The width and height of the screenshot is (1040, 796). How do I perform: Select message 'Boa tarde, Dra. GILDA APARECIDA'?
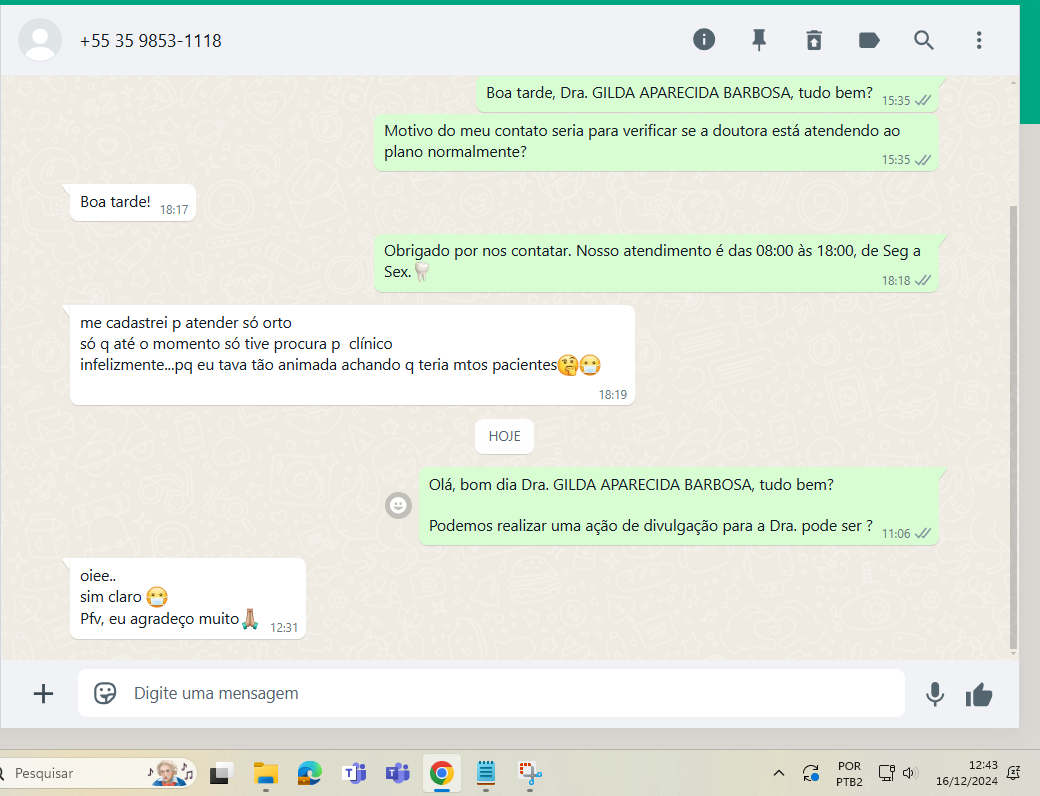[707, 94]
